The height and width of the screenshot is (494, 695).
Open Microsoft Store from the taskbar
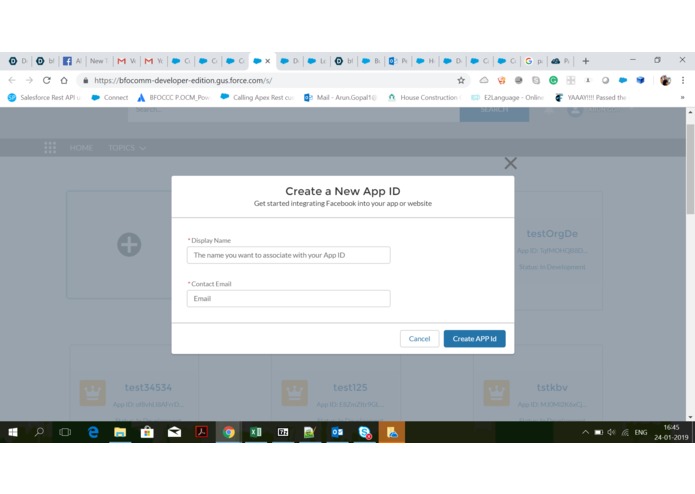click(147, 432)
